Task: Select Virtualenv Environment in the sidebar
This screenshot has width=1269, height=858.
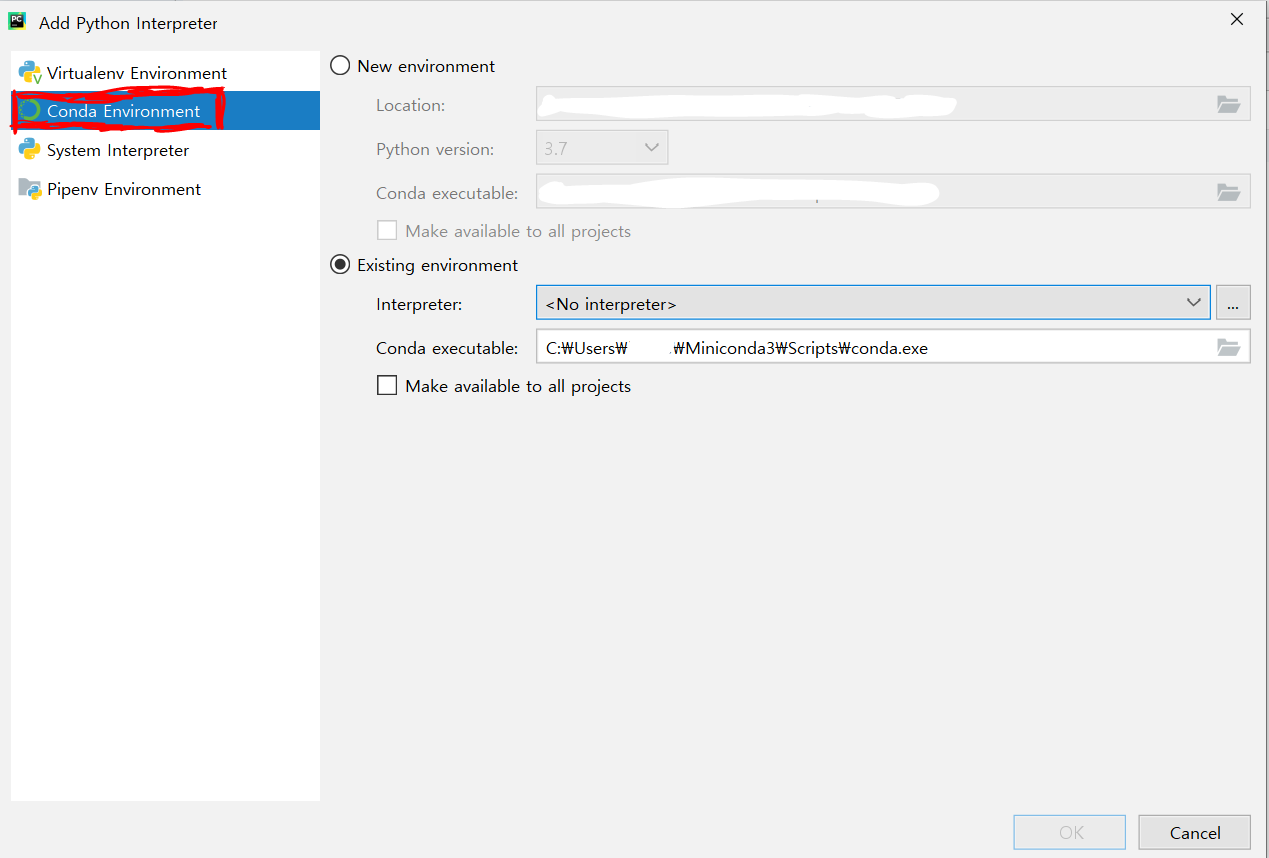Action: tap(165, 73)
